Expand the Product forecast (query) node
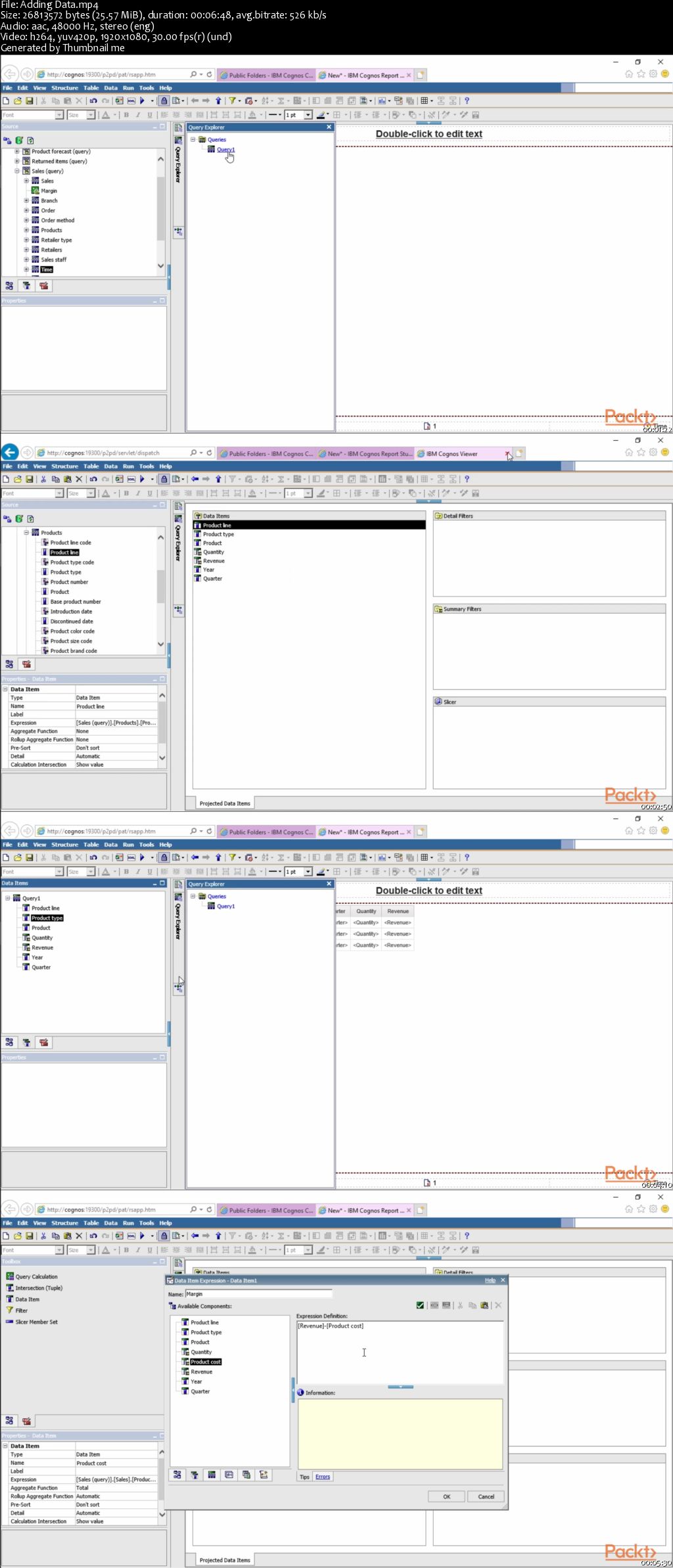The height and width of the screenshot is (1568, 673). pyautogui.click(x=17, y=151)
